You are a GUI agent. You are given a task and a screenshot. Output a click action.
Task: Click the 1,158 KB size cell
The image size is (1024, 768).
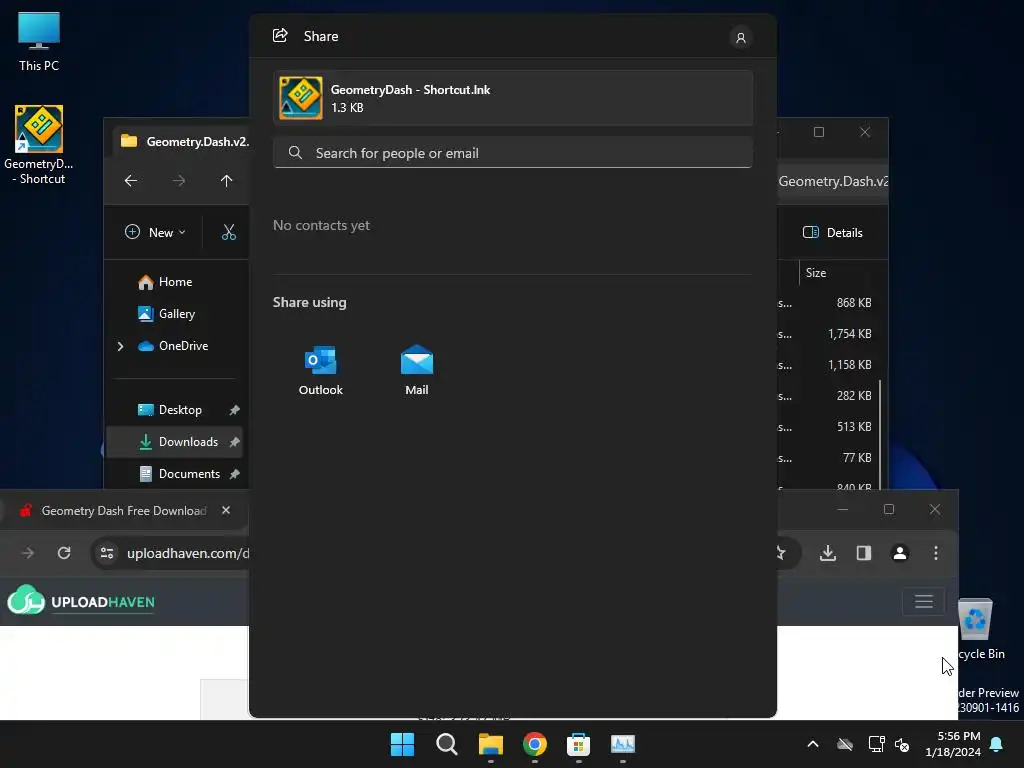pos(849,365)
